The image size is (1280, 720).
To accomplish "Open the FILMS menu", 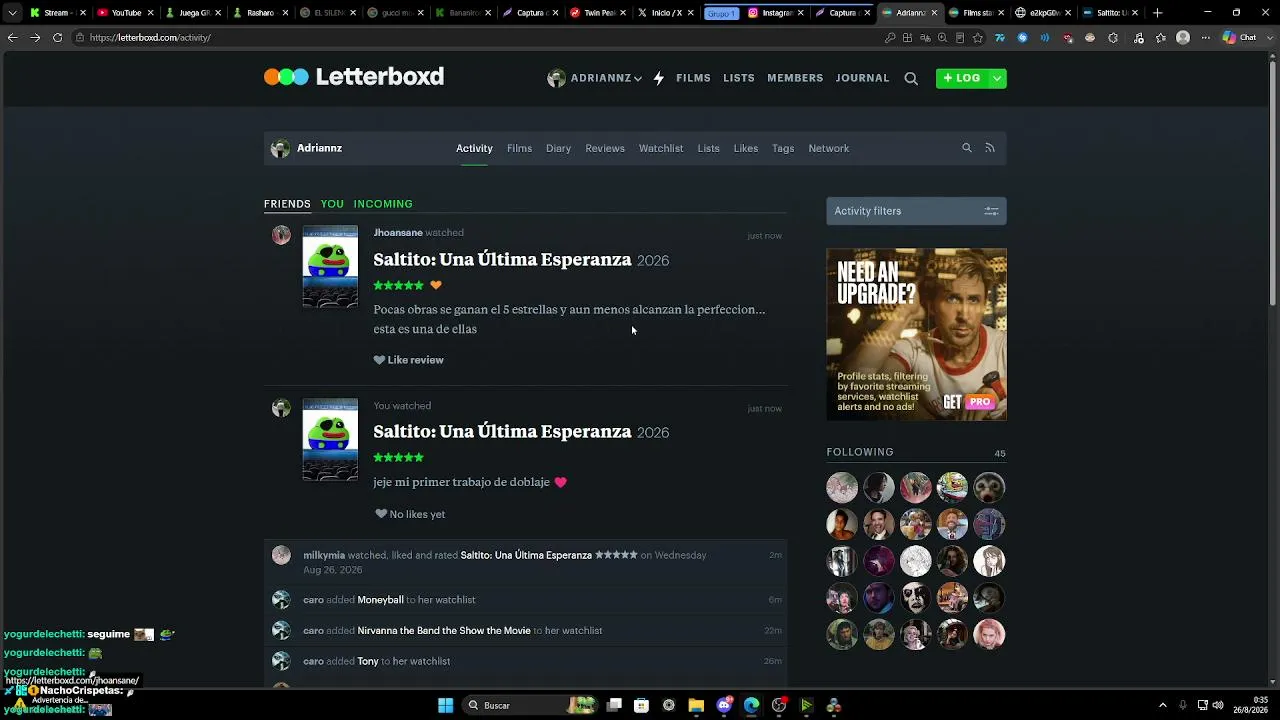I will [x=693, y=78].
